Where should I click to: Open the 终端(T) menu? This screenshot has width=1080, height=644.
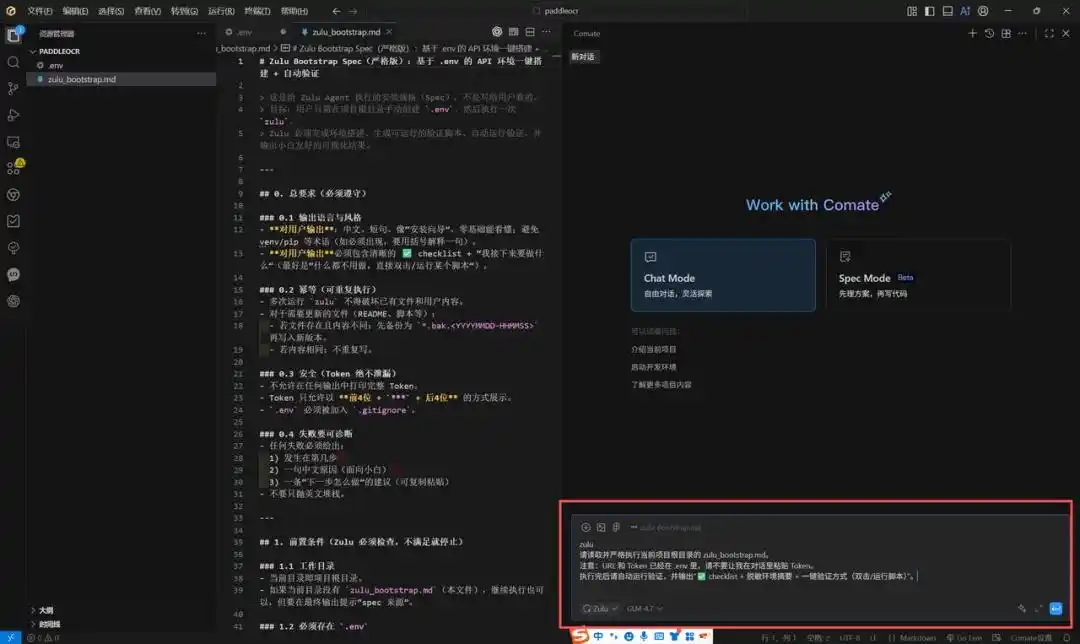[257, 11]
